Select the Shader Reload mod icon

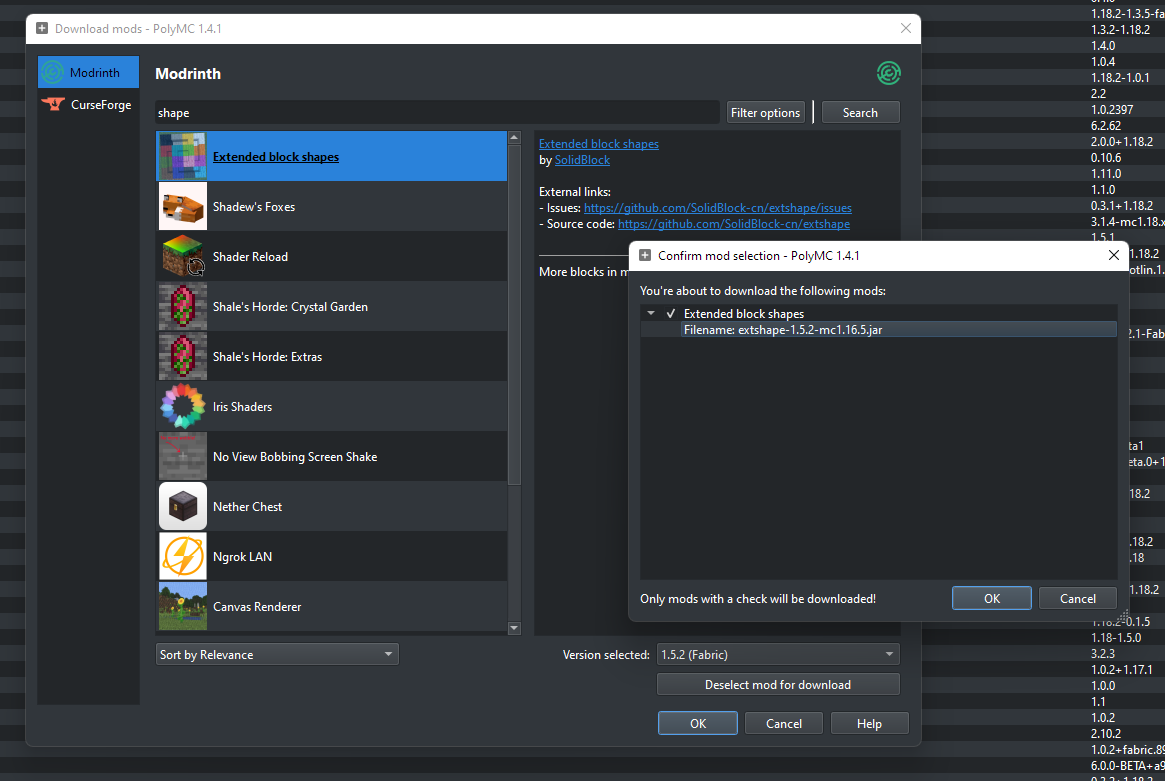click(182, 256)
